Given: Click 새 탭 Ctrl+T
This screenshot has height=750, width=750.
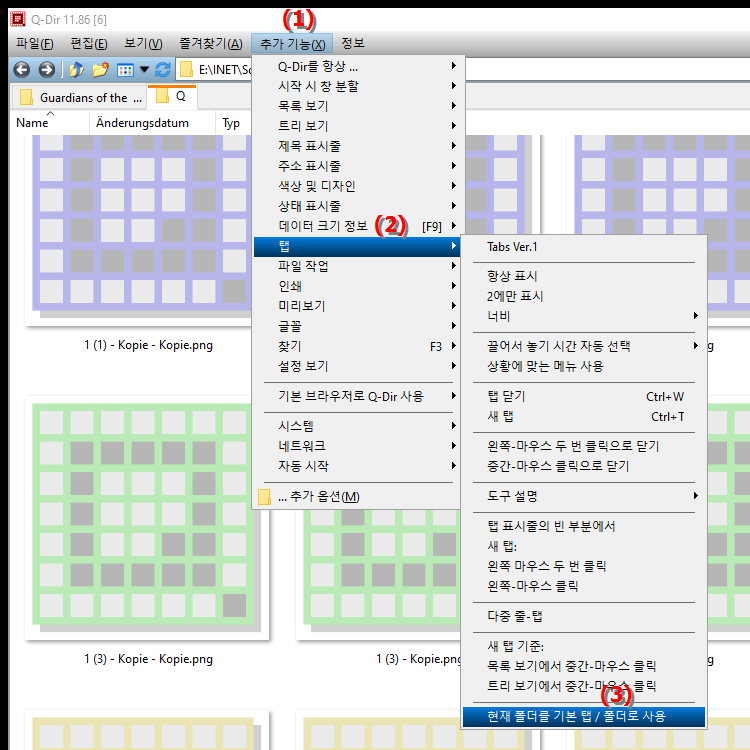Looking at the screenshot, I should pyautogui.click(x=584, y=417).
